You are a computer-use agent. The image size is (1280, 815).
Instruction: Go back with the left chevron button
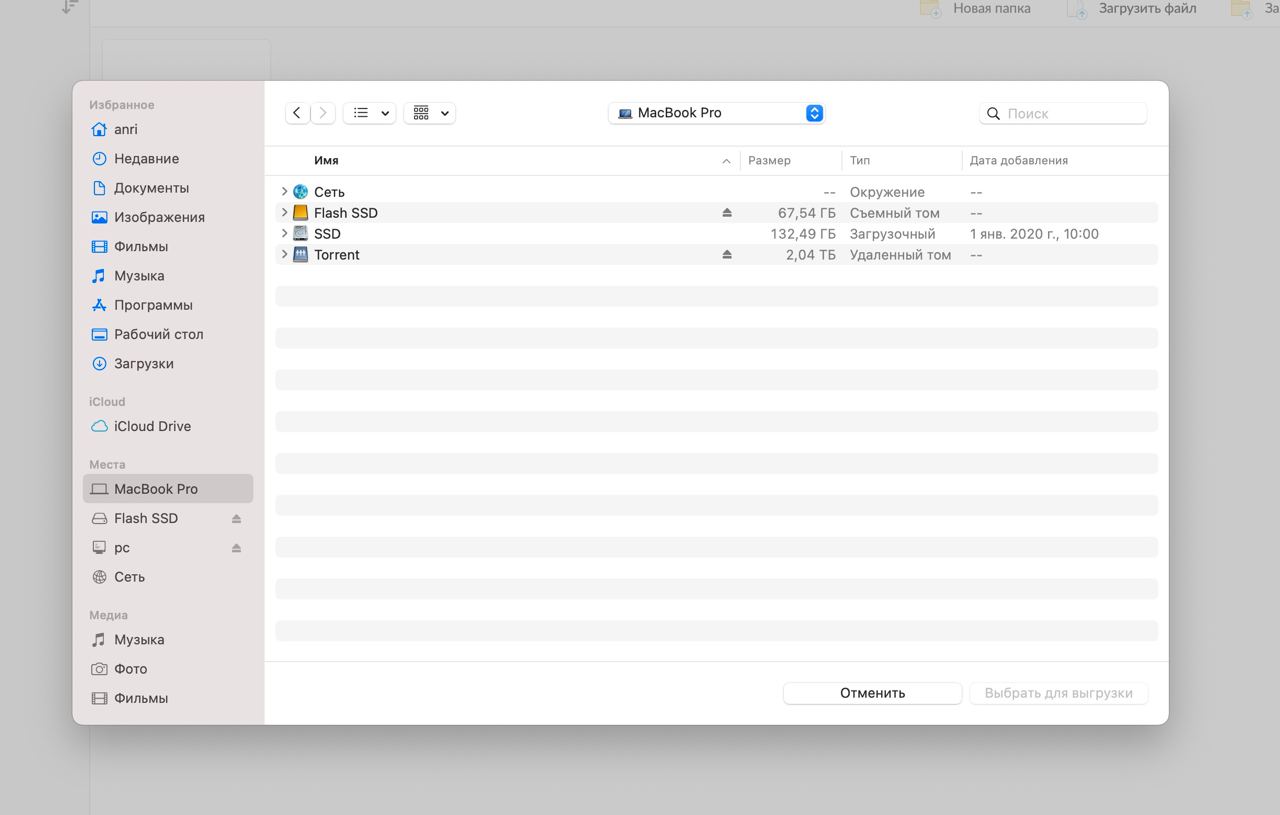pos(297,113)
